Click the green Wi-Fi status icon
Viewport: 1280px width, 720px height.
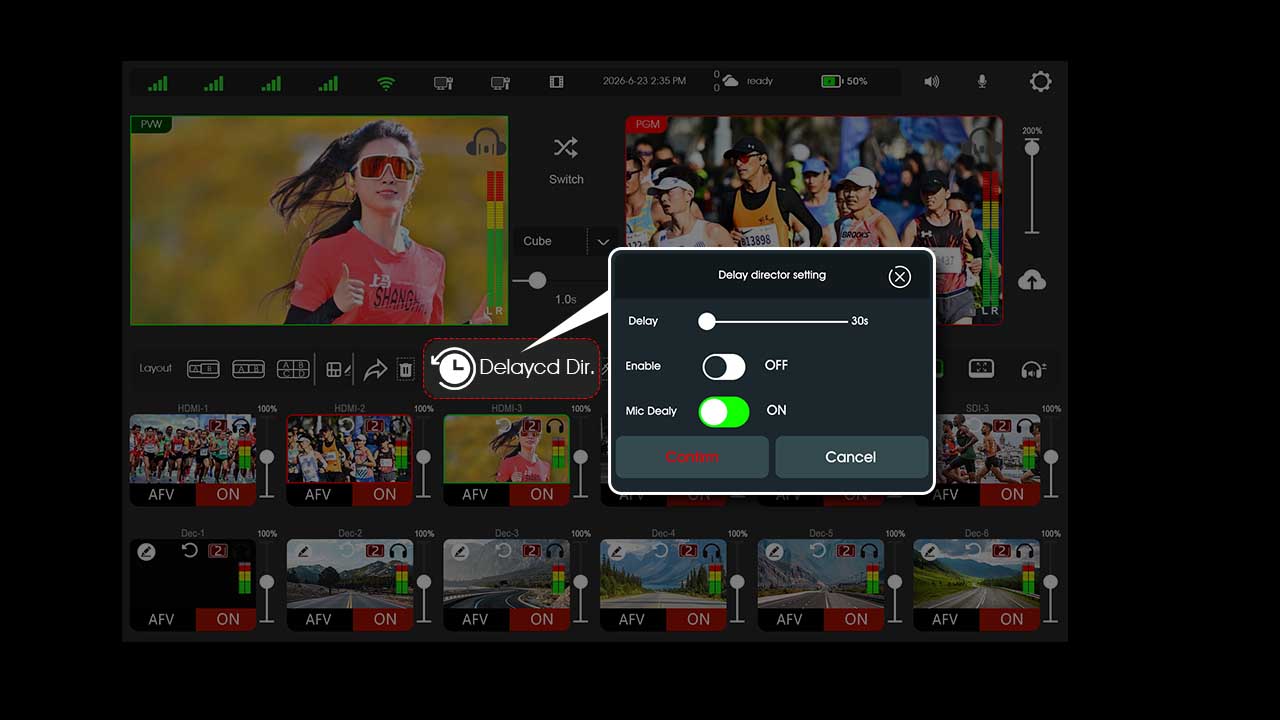pyautogui.click(x=386, y=82)
